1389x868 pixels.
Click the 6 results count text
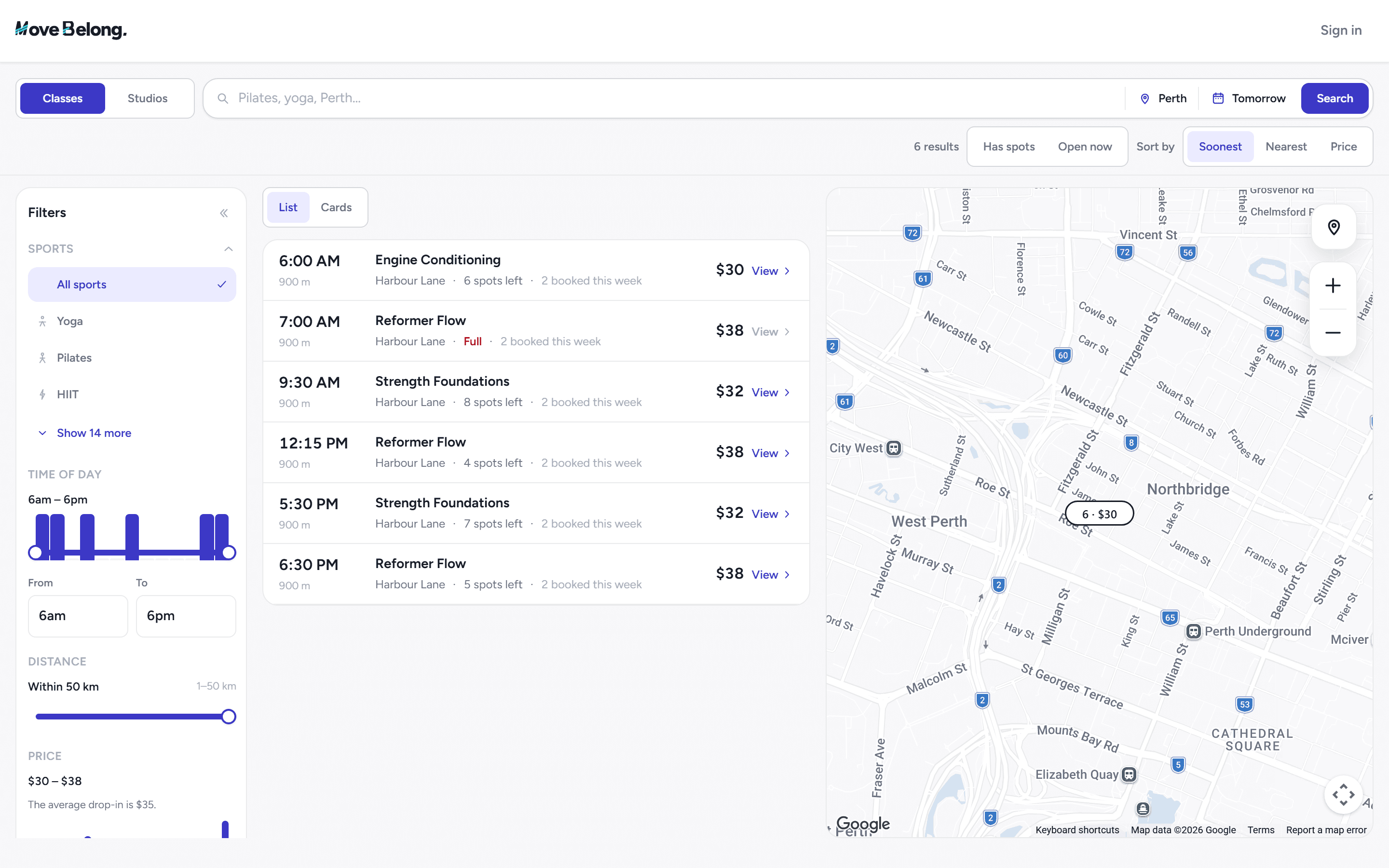(x=936, y=147)
